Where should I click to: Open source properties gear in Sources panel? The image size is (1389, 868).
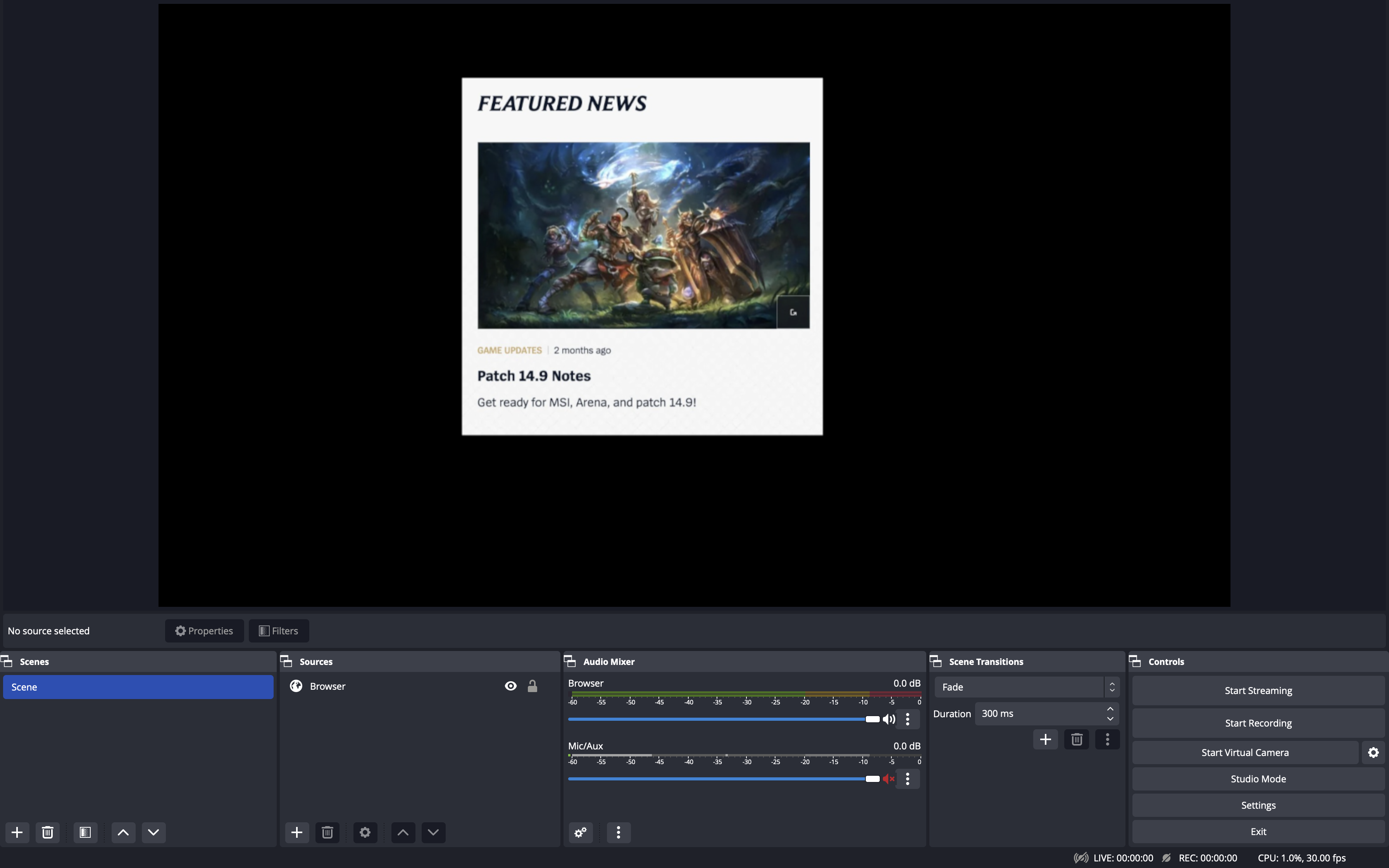click(365, 832)
